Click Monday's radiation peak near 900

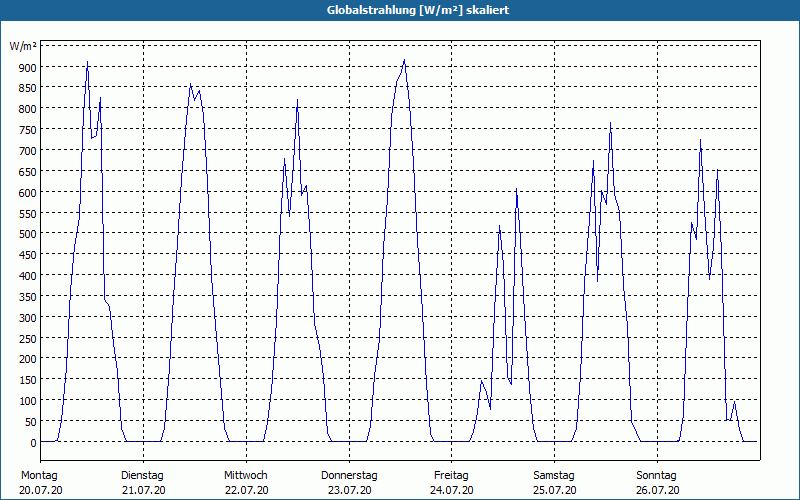[x=87, y=63]
